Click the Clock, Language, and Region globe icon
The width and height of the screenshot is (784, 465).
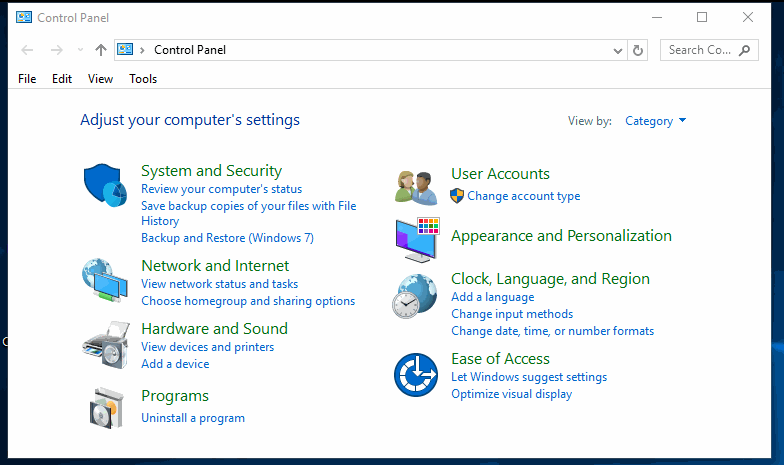(414, 296)
